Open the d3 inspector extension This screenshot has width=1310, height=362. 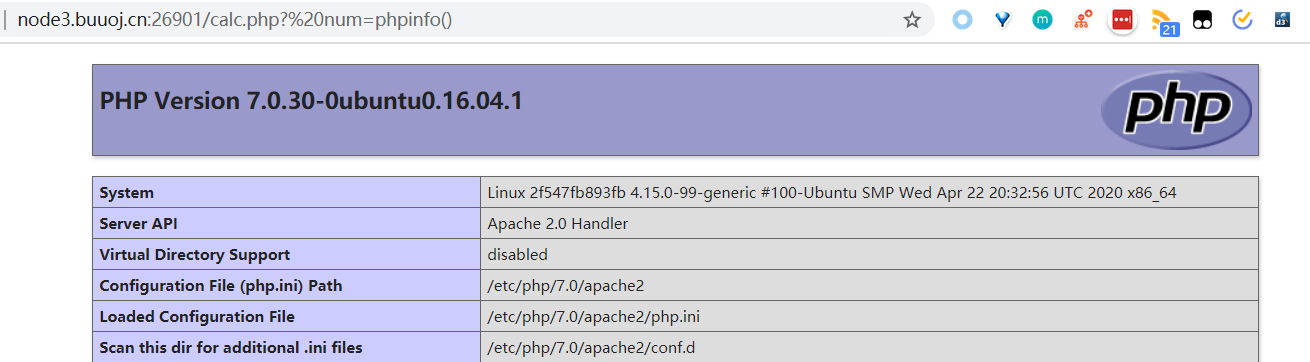[1282, 19]
